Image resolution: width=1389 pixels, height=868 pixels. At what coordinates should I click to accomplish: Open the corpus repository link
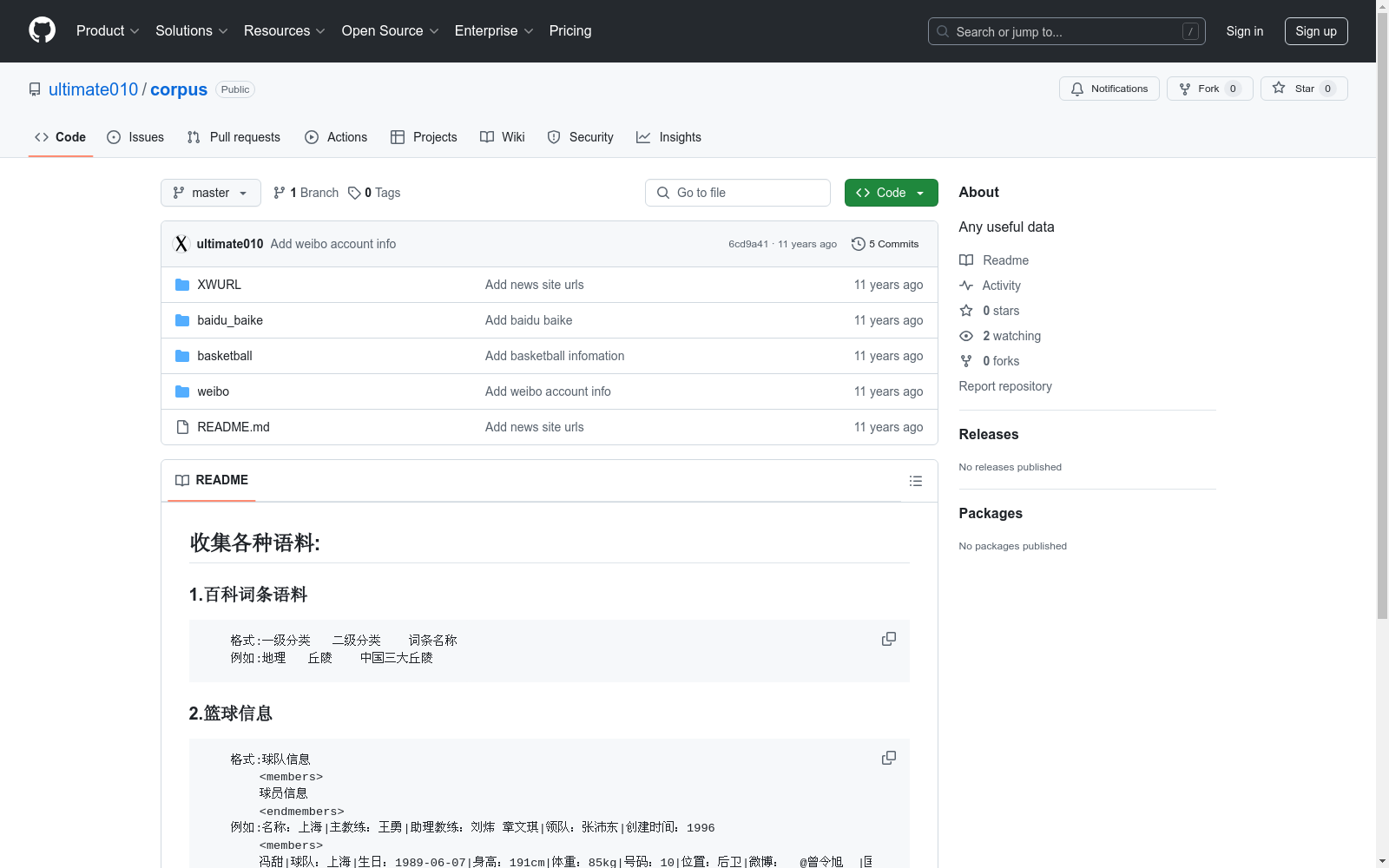(x=179, y=89)
